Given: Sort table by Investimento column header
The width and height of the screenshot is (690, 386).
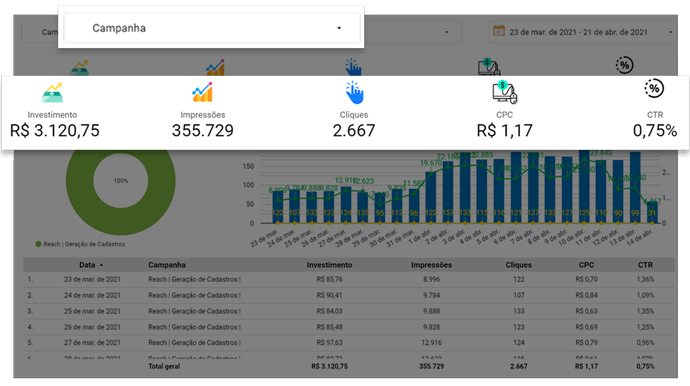Looking at the screenshot, I should click(329, 265).
